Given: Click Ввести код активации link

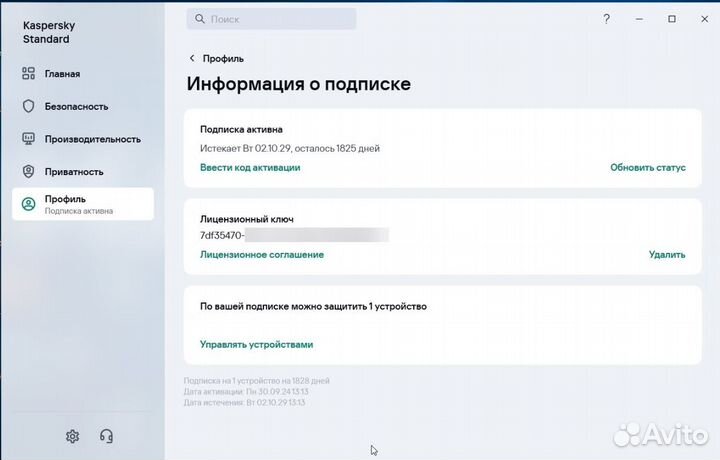Looking at the screenshot, I should pyautogui.click(x=250, y=168).
